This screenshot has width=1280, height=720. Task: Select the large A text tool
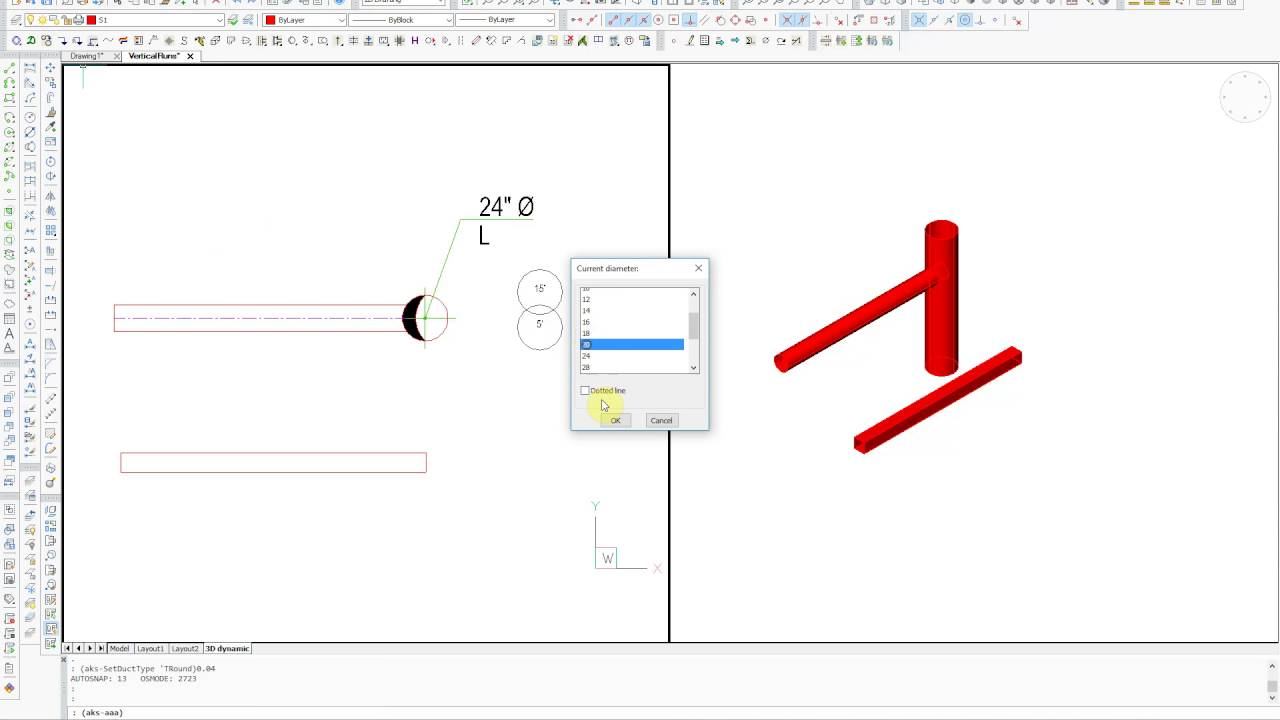click(10, 333)
